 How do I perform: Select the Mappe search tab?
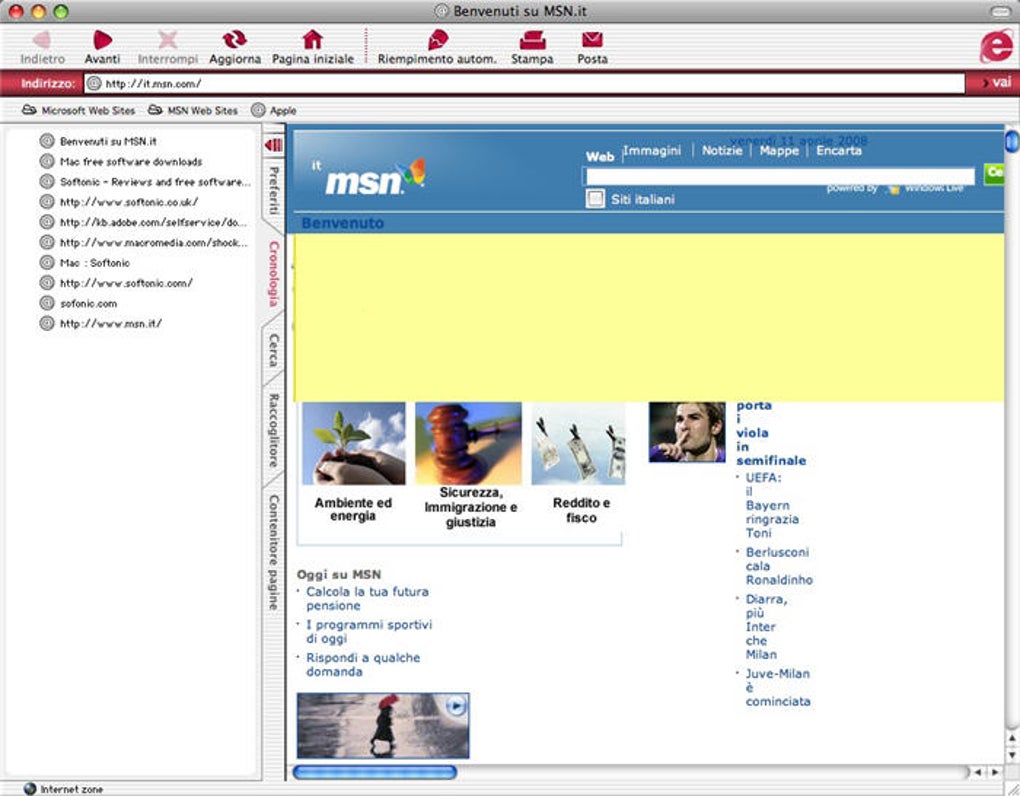click(x=779, y=150)
